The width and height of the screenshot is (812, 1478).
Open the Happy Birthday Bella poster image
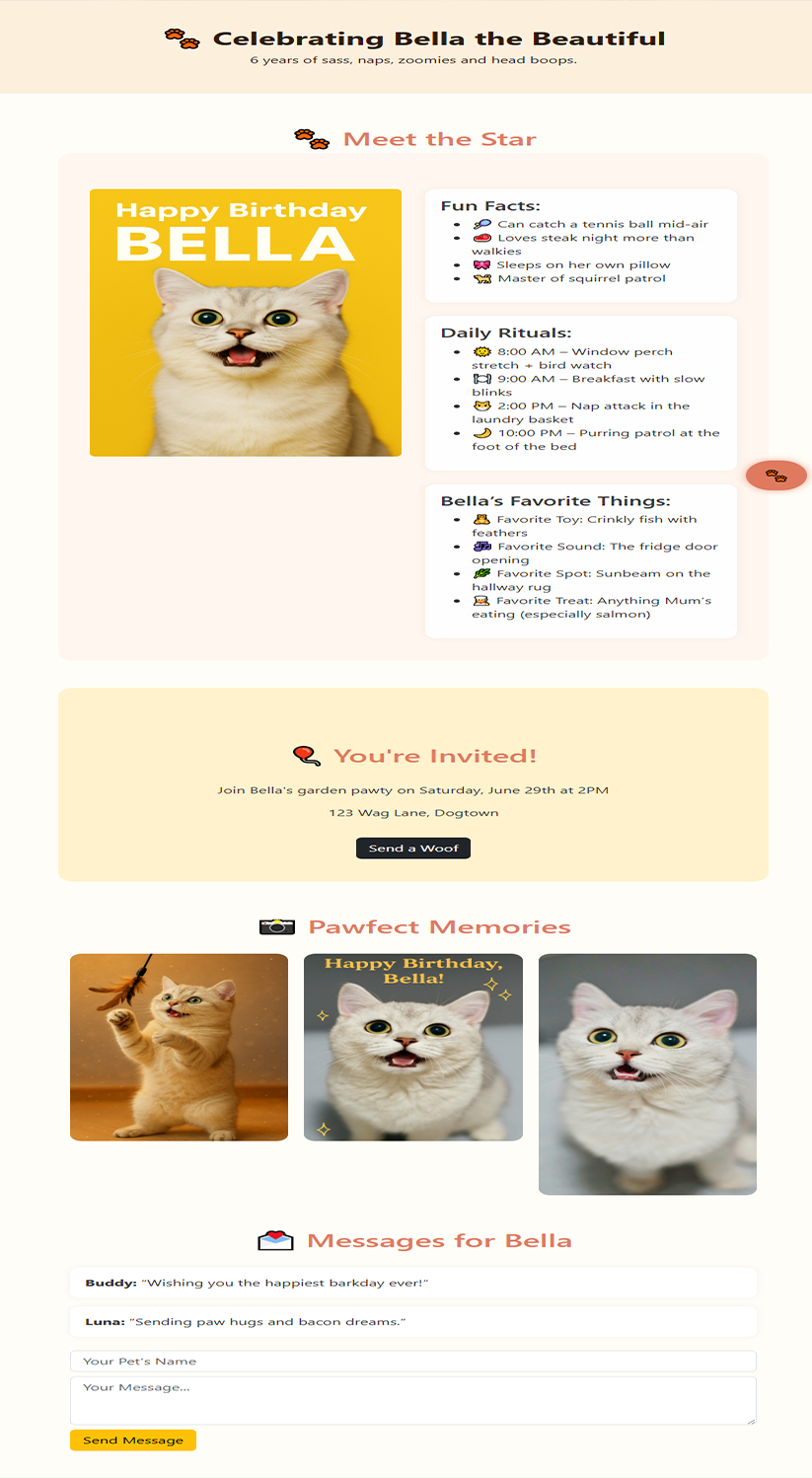[x=246, y=323]
